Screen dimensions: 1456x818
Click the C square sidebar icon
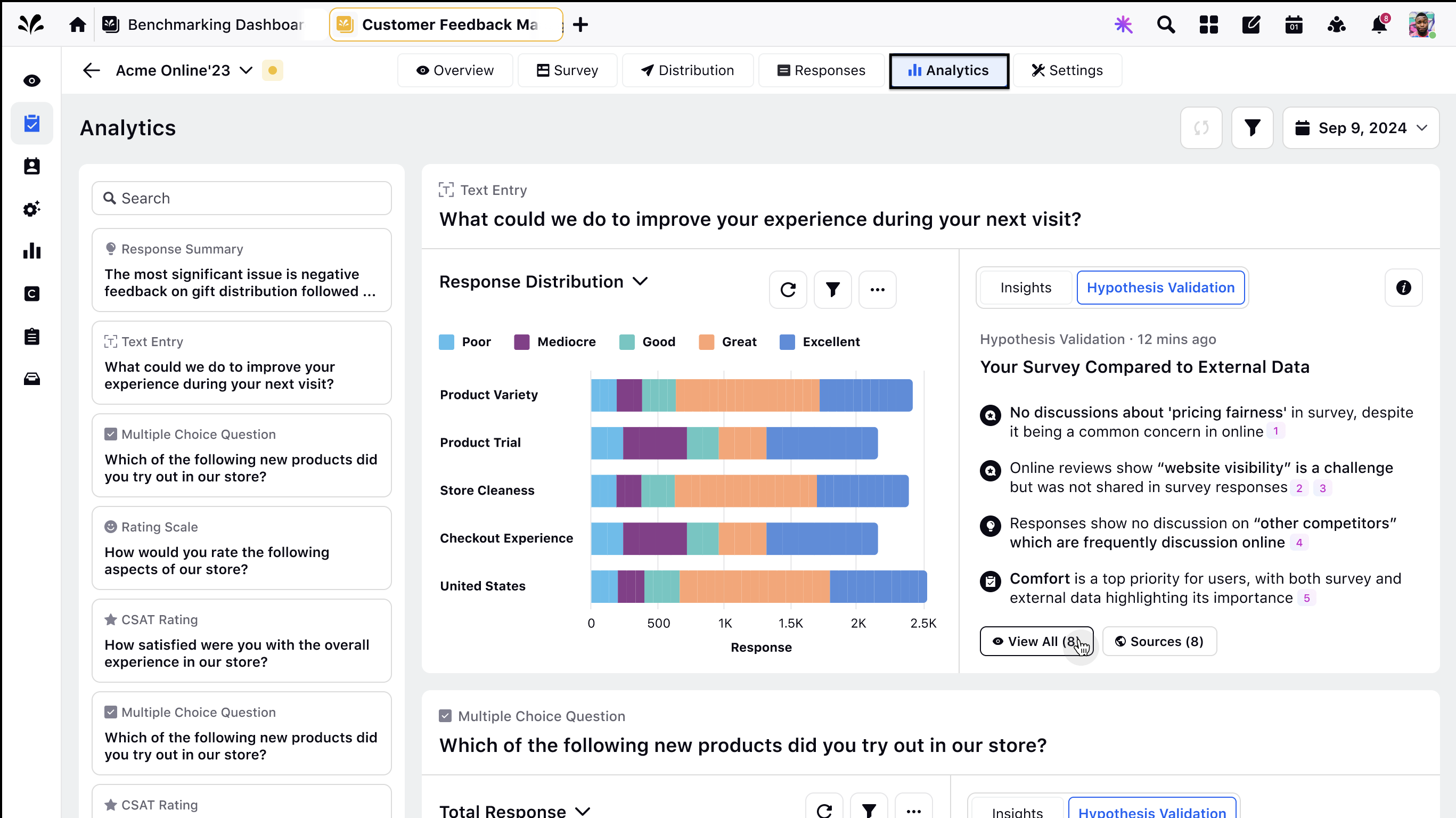tap(31, 294)
